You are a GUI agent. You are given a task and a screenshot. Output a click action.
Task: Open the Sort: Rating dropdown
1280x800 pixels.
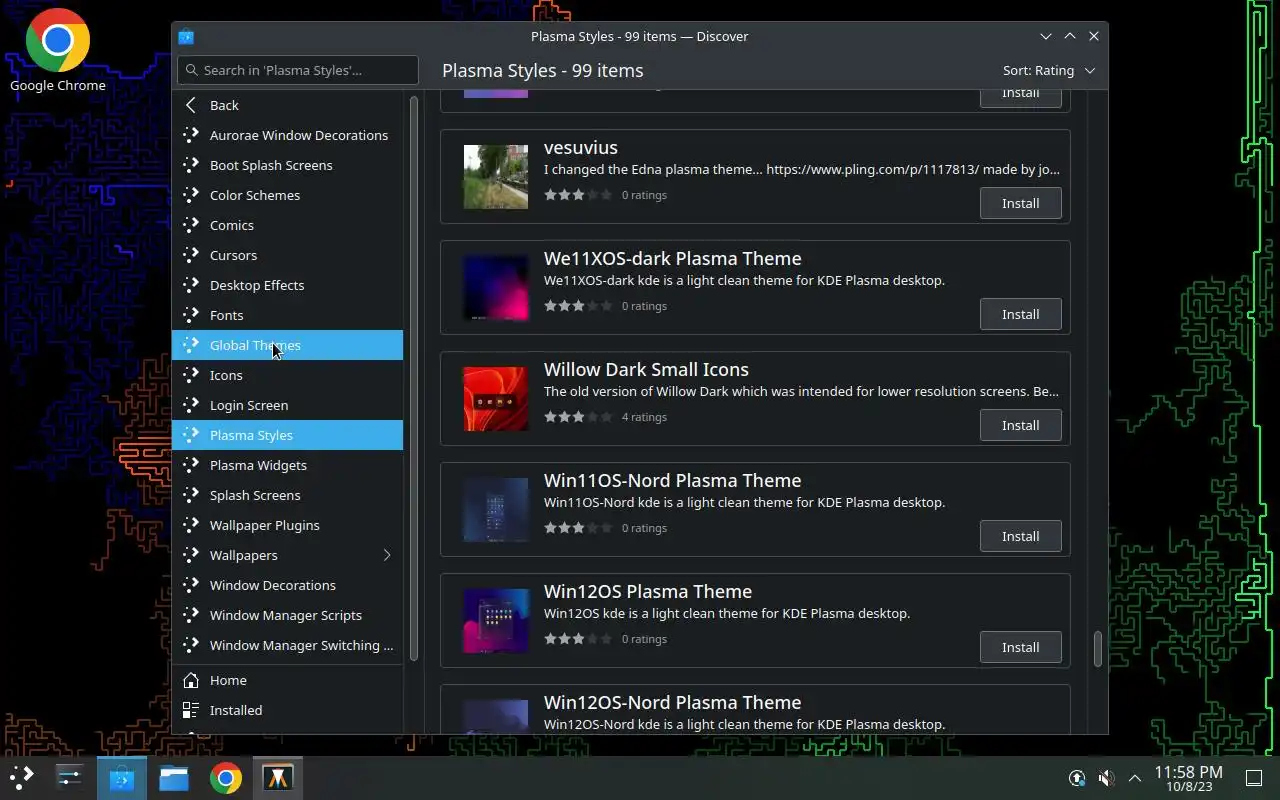click(1049, 70)
